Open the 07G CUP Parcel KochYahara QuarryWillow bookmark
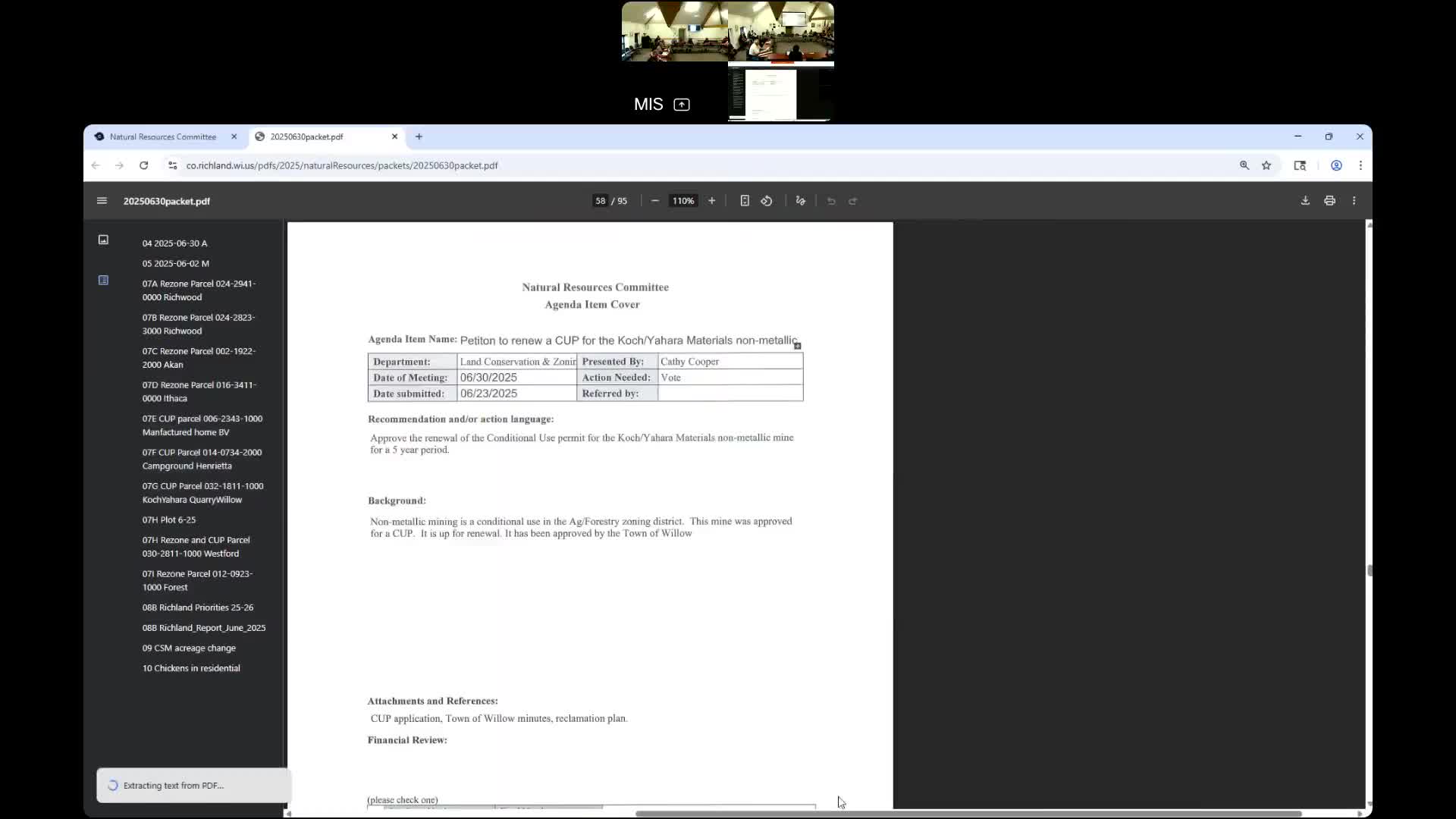 (202, 493)
